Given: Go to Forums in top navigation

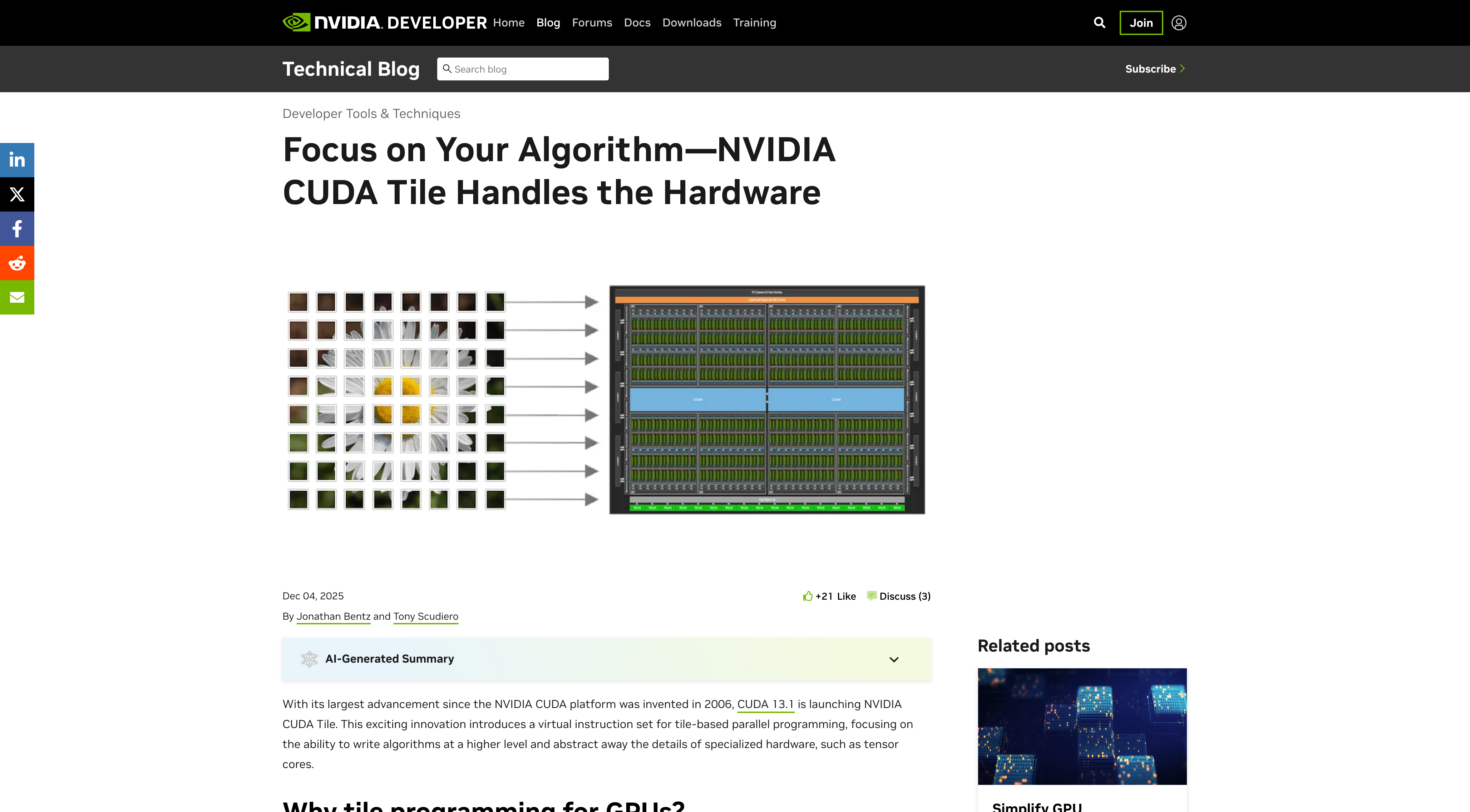Looking at the screenshot, I should (591, 23).
